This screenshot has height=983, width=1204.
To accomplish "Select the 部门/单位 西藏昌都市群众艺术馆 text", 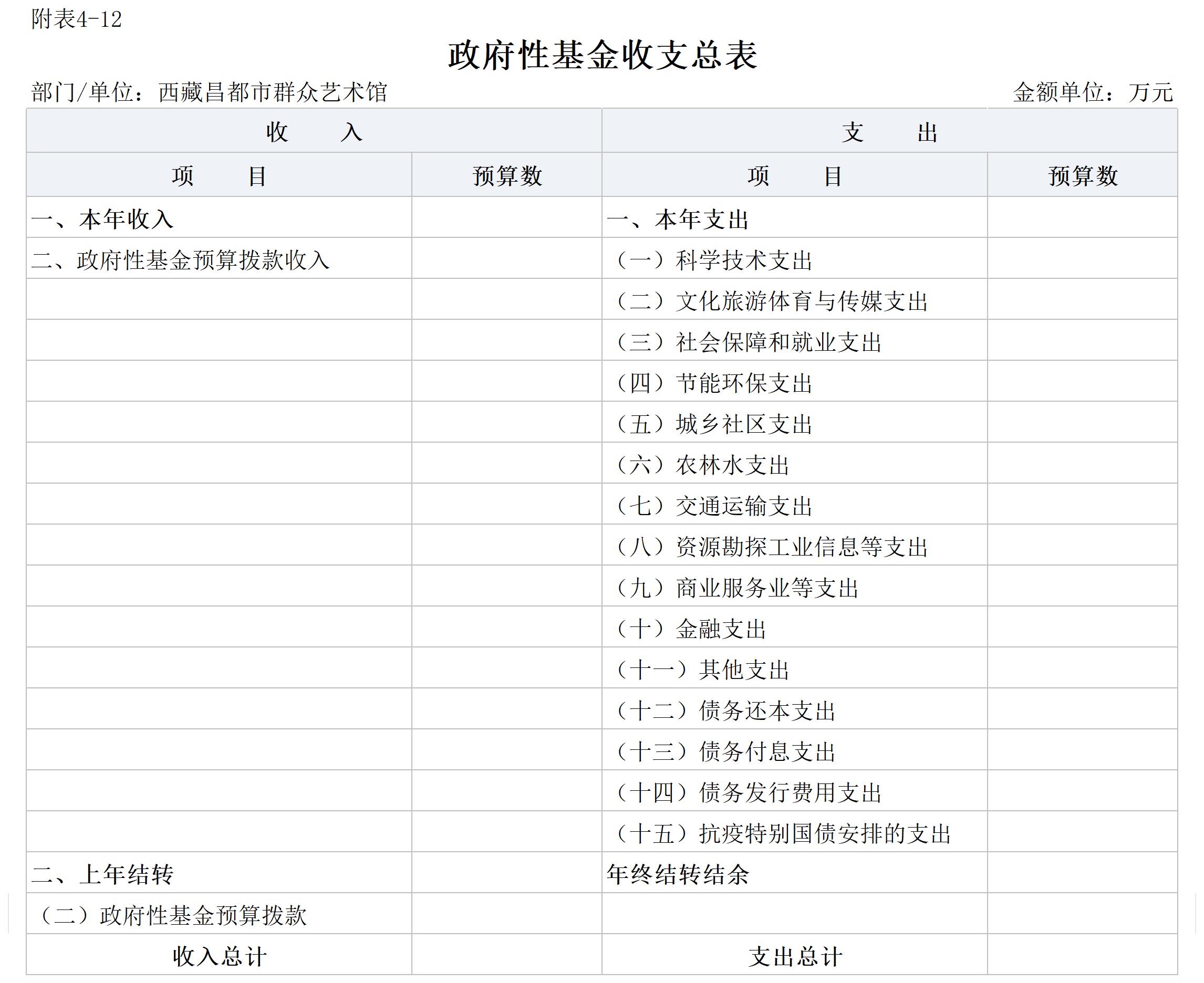I will pos(209,92).
